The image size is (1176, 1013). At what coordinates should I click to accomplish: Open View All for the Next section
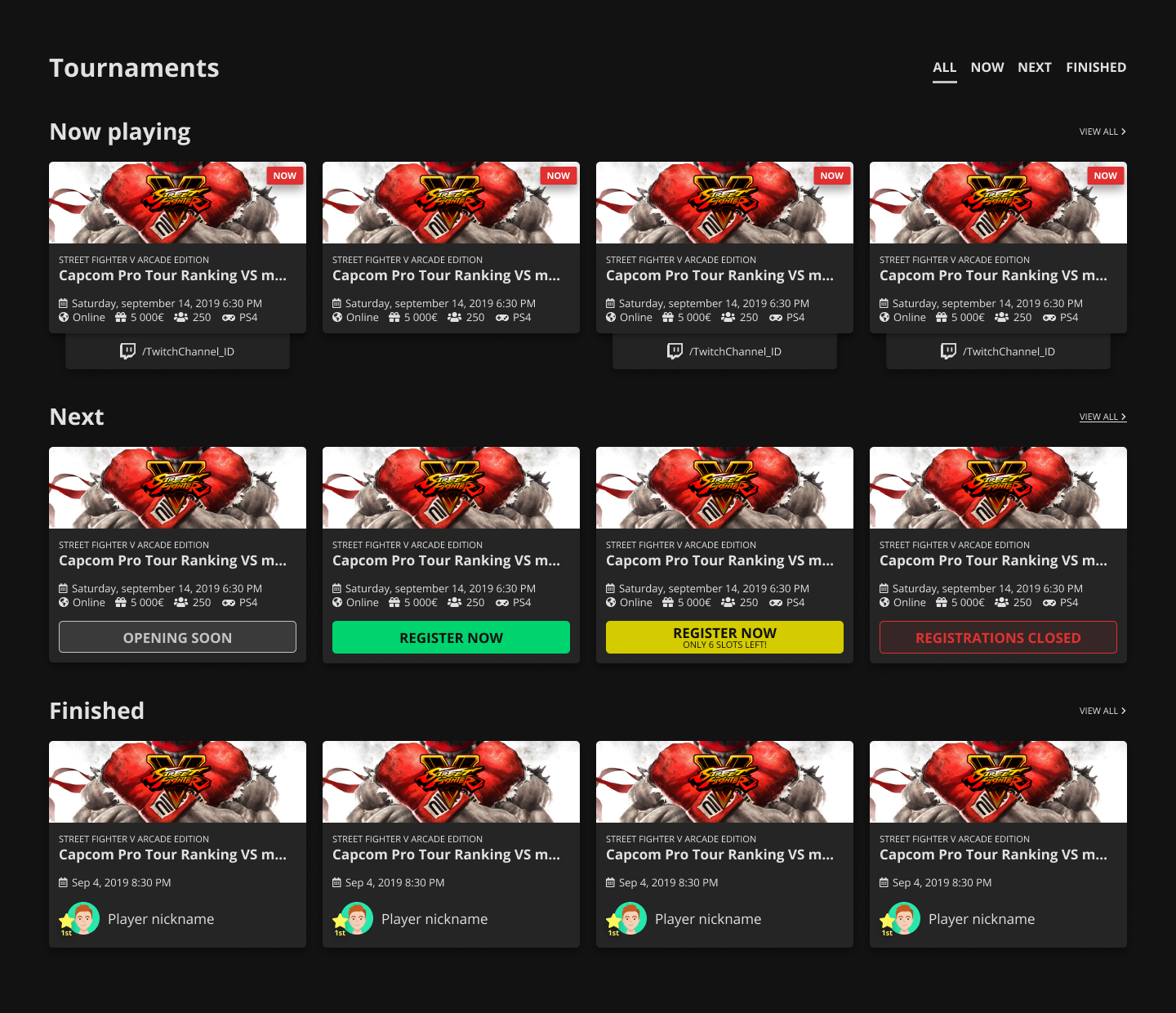click(x=1102, y=417)
